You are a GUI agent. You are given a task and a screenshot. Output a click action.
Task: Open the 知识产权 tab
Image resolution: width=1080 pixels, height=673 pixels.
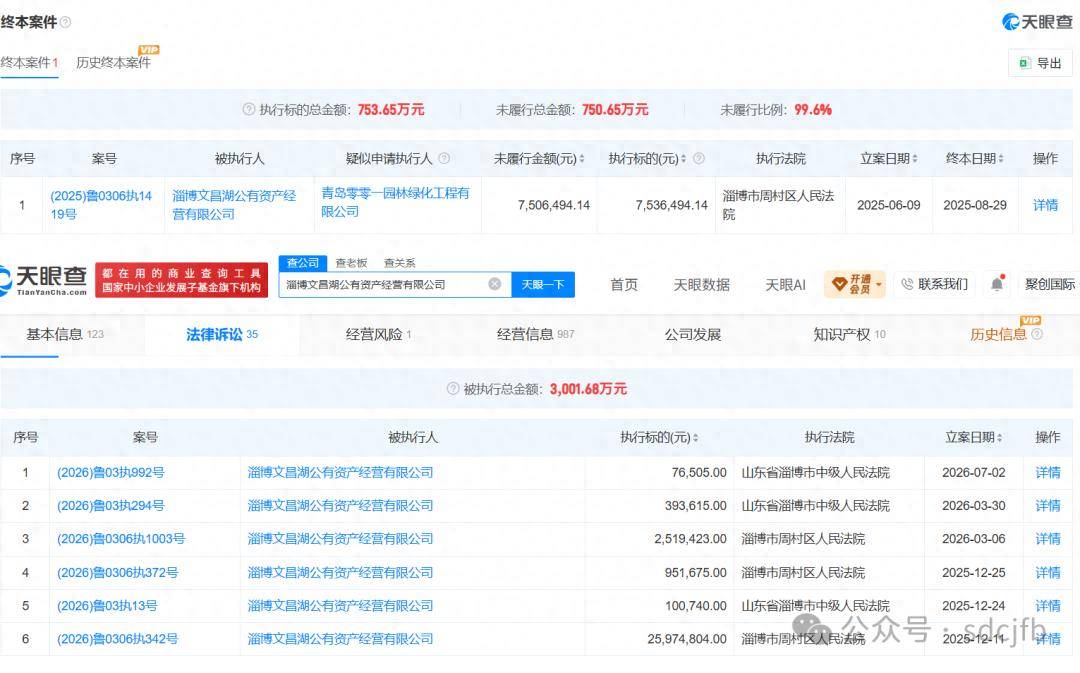tap(849, 334)
